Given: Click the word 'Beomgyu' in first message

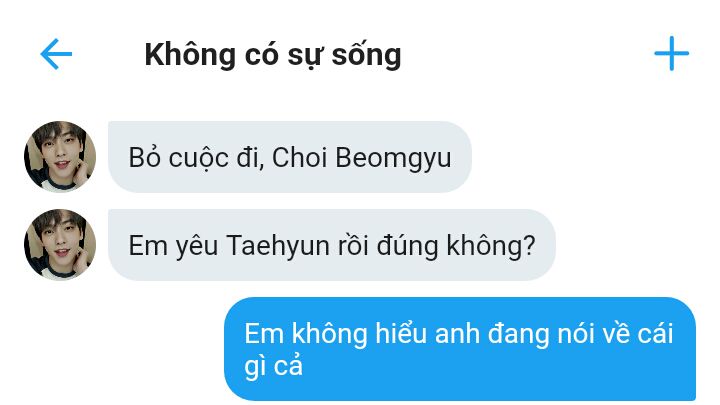Looking at the screenshot, I should point(393,158).
